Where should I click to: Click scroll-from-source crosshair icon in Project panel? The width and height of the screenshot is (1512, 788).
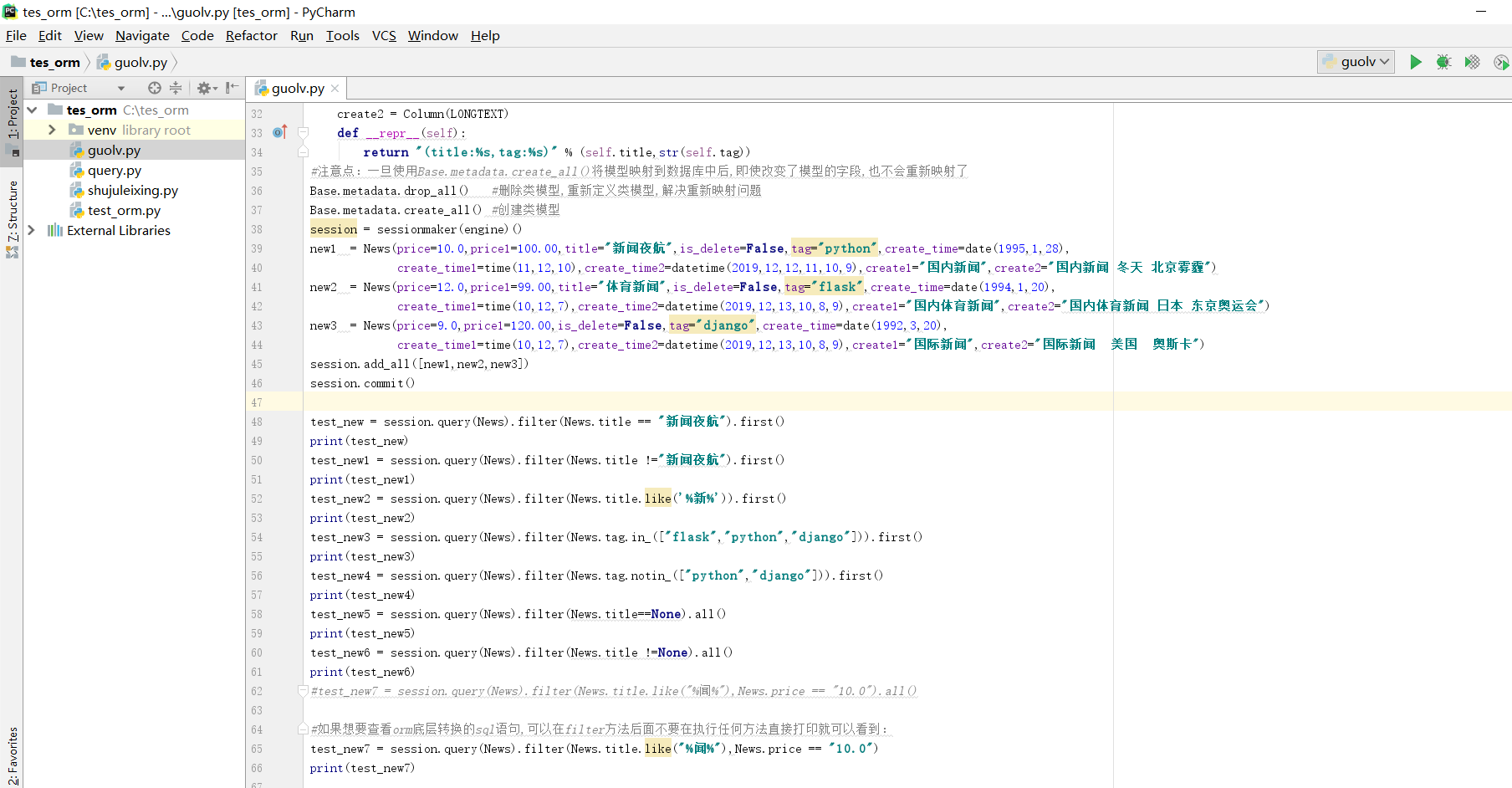[x=154, y=88]
